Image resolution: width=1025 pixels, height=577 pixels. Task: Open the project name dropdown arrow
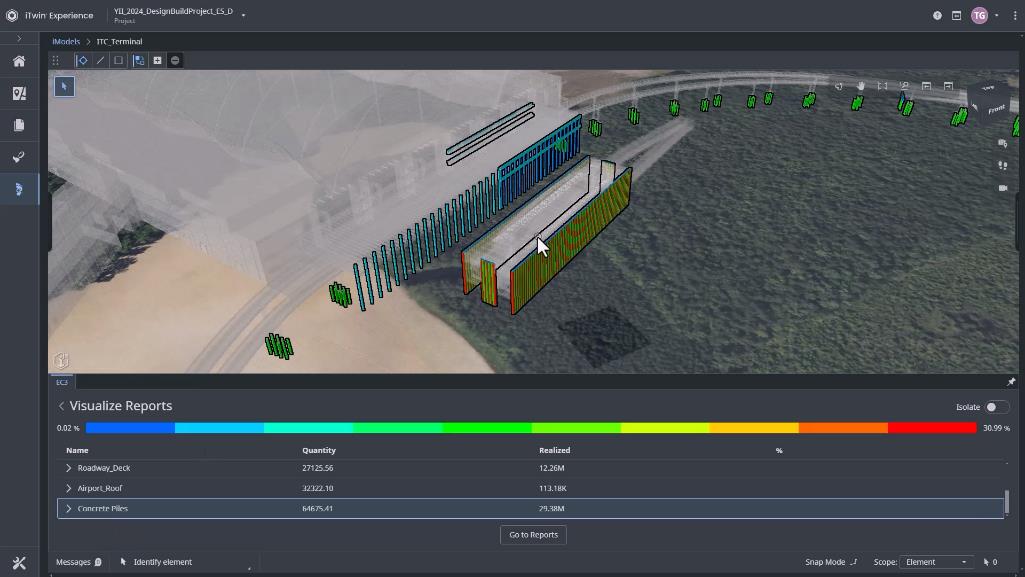243,15
